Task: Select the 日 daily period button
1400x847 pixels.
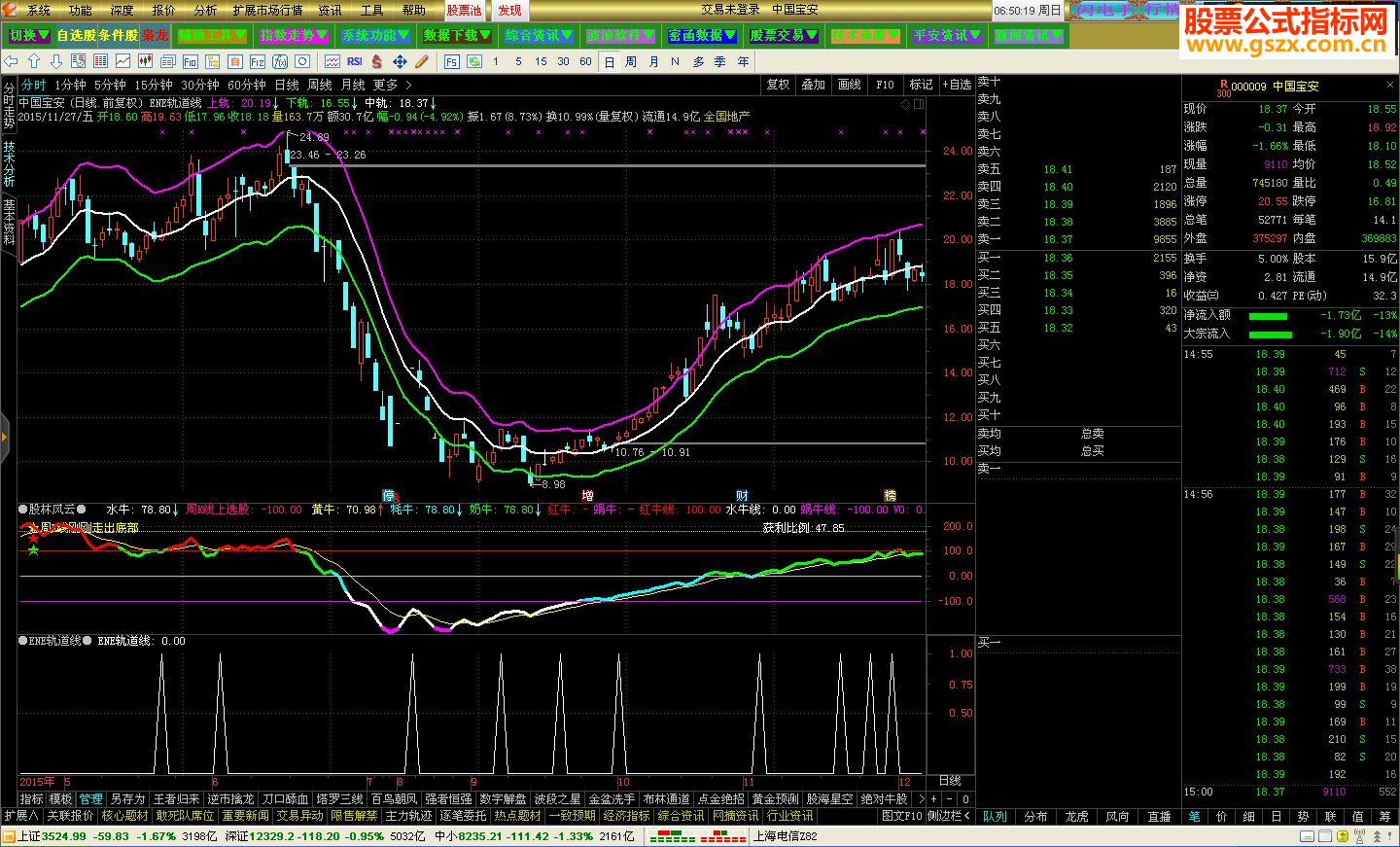Action: pos(610,61)
